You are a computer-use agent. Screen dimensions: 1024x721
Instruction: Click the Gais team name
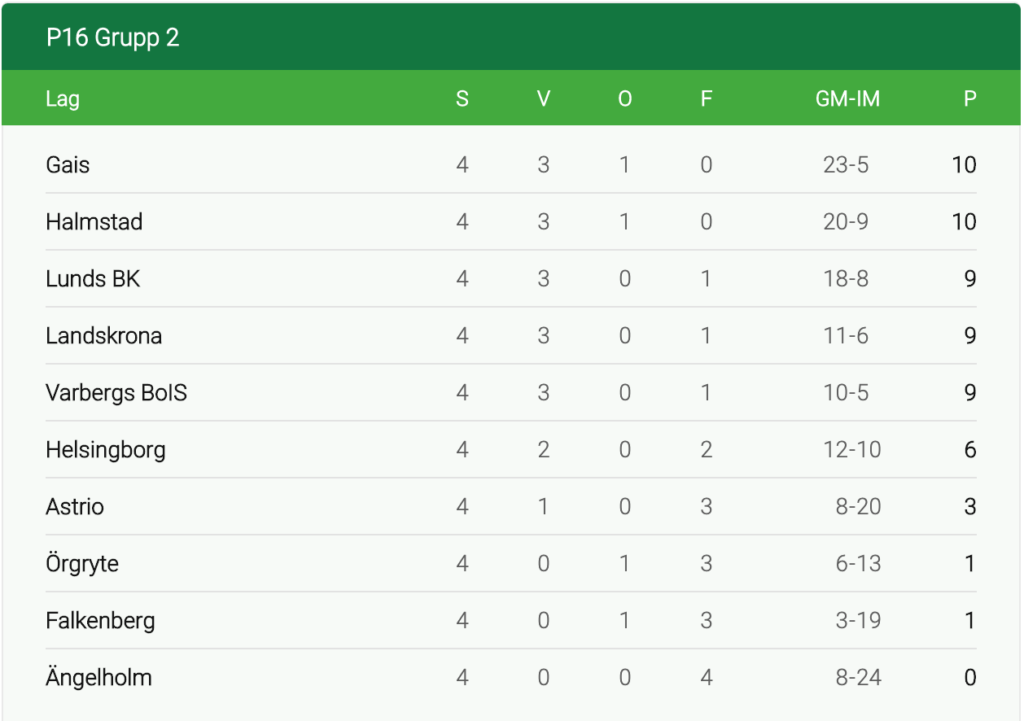pos(68,165)
